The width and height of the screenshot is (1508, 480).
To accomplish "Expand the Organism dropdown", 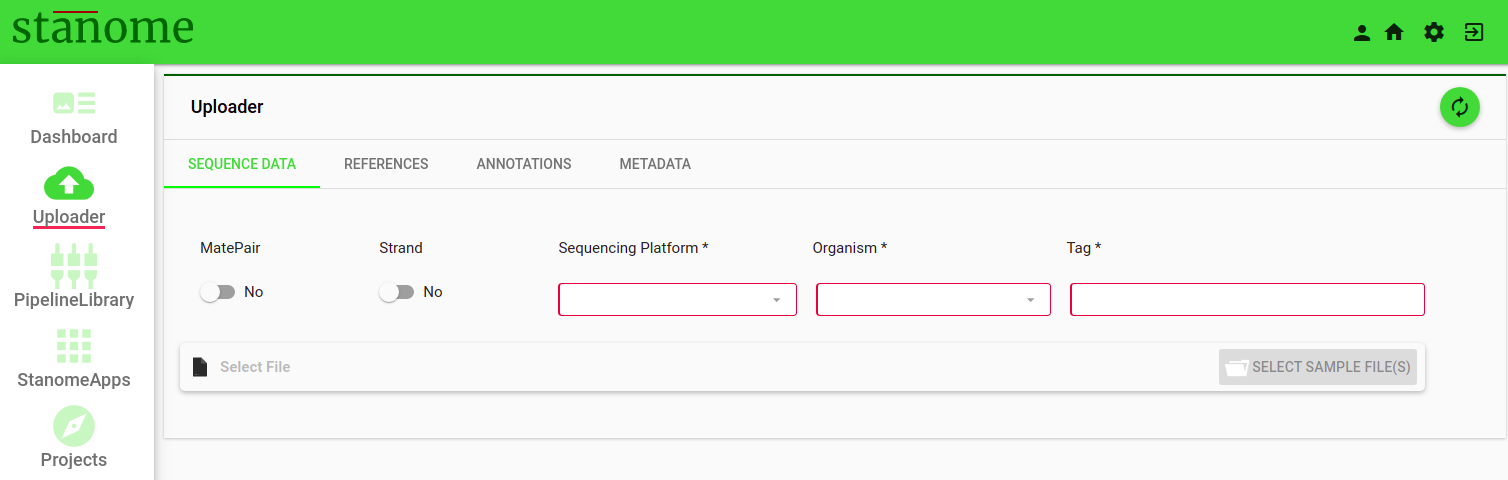I will (933, 300).
